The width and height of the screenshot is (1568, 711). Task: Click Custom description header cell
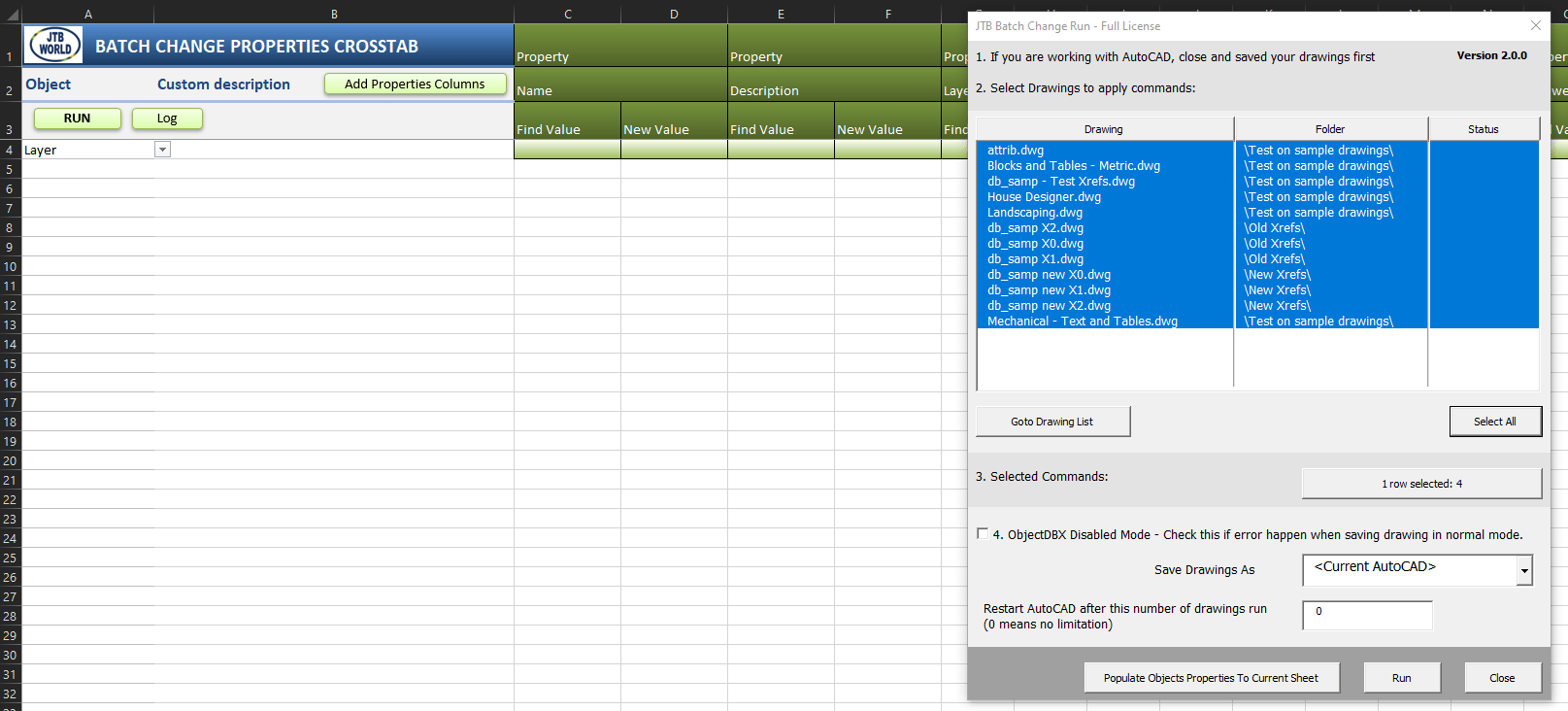pyautogui.click(x=223, y=85)
